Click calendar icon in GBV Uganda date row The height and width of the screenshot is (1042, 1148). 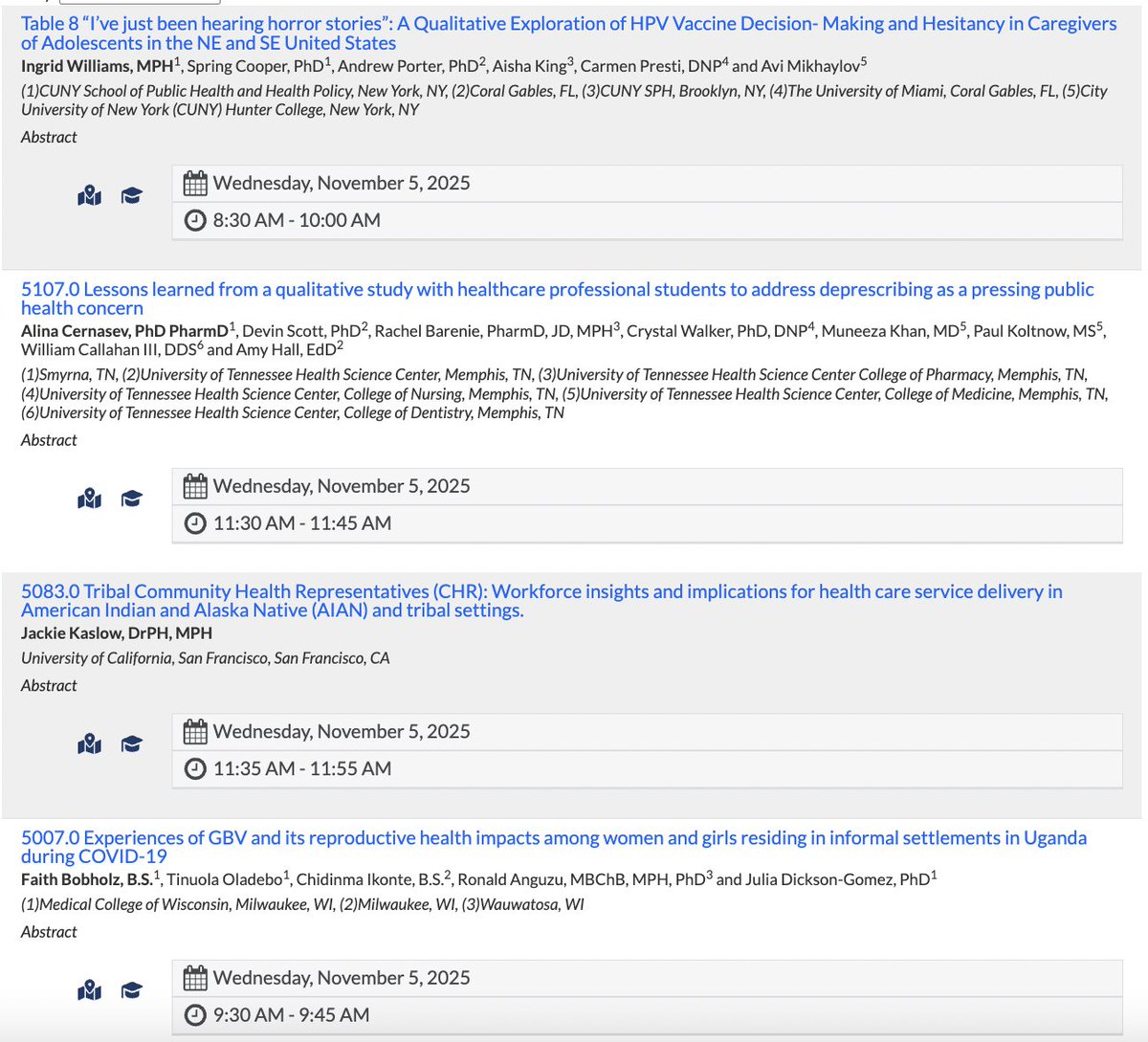point(195,978)
